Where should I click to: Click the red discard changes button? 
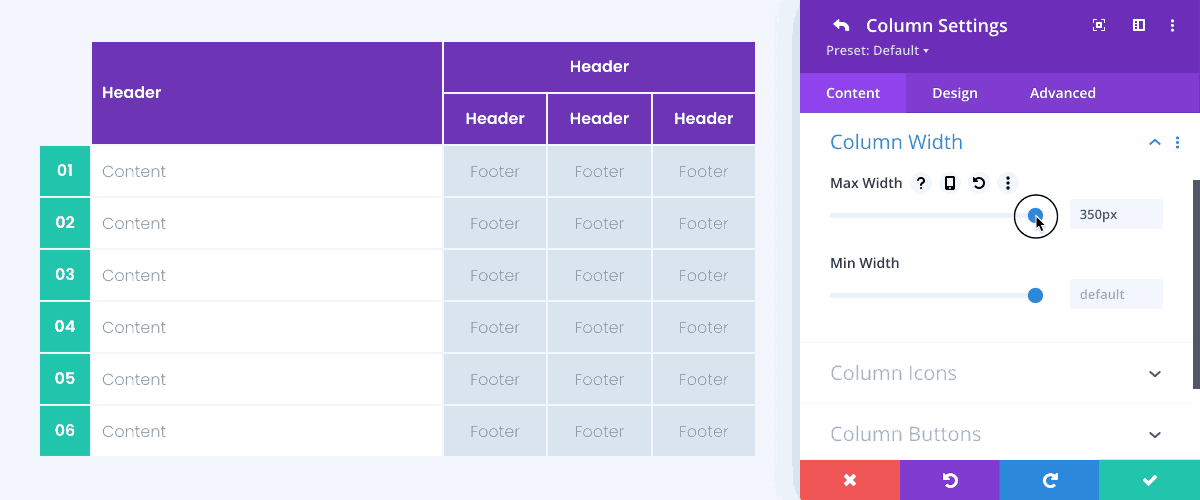(x=850, y=480)
